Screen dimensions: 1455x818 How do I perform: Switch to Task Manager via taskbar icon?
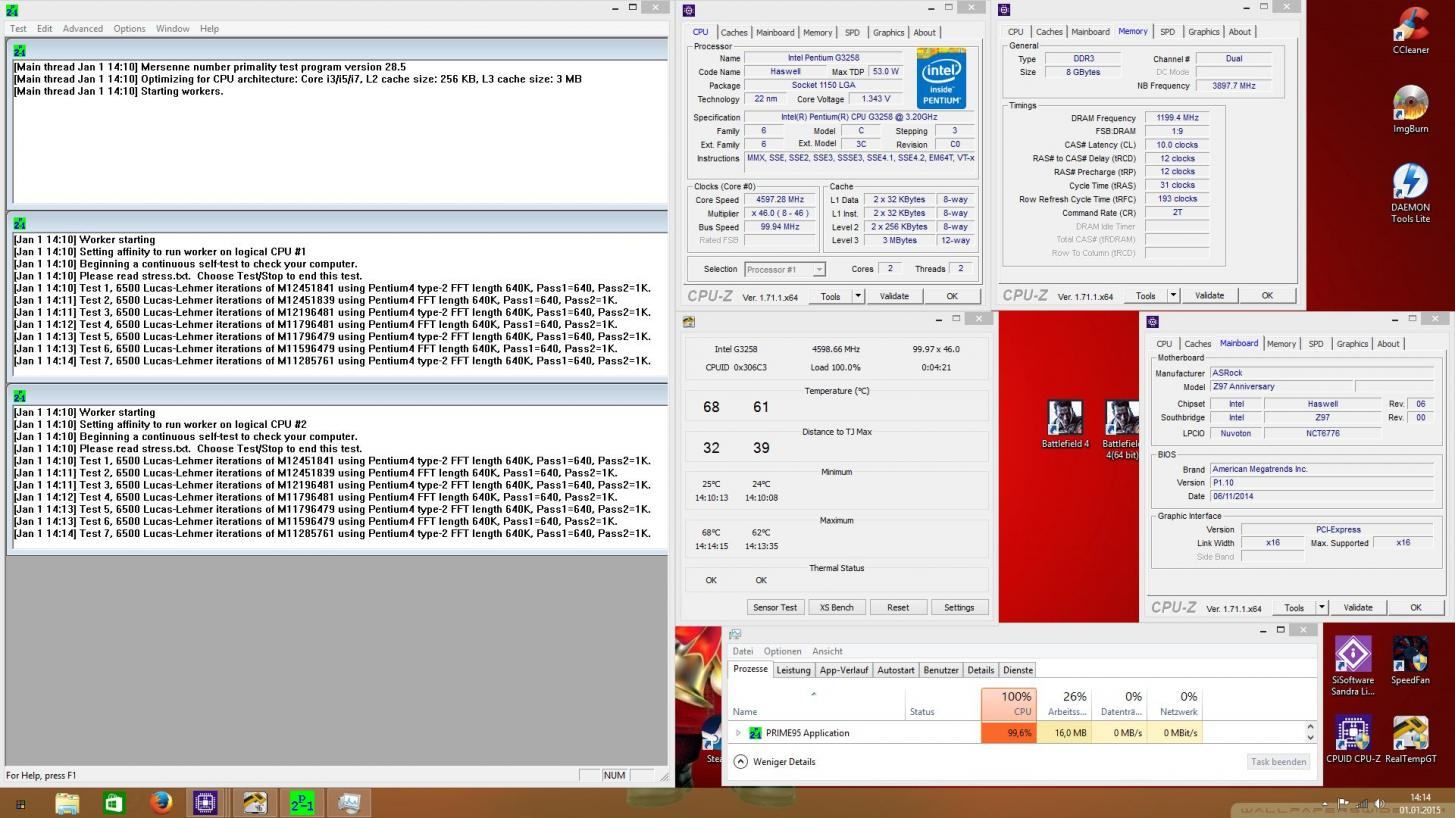pyautogui.click(x=349, y=803)
